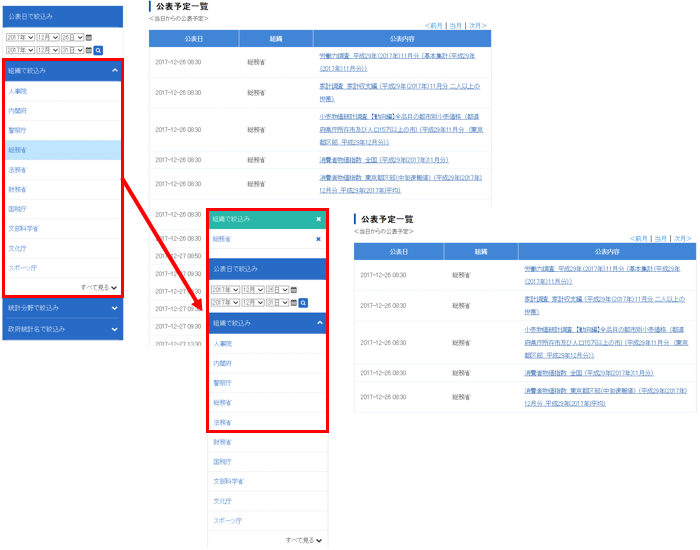Image resolution: width=700 pixels, height=550 pixels.
Task: Select the highlighted 総務省 item in the upper-left organization list
Action: point(18,150)
